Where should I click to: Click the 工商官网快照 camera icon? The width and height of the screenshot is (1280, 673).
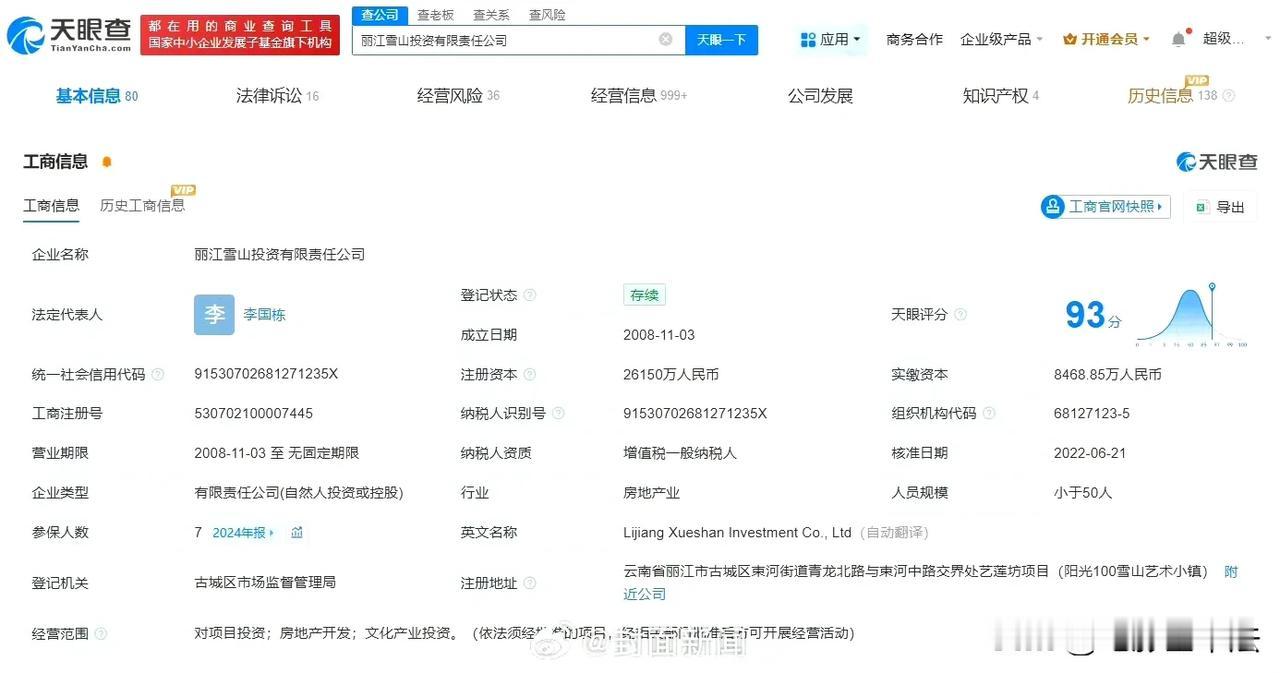tap(1052, 207)
